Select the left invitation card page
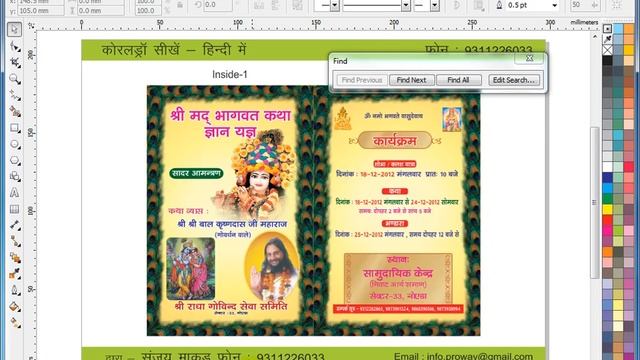The height and width of the screenshot is (360, 640). pos(230,211)
